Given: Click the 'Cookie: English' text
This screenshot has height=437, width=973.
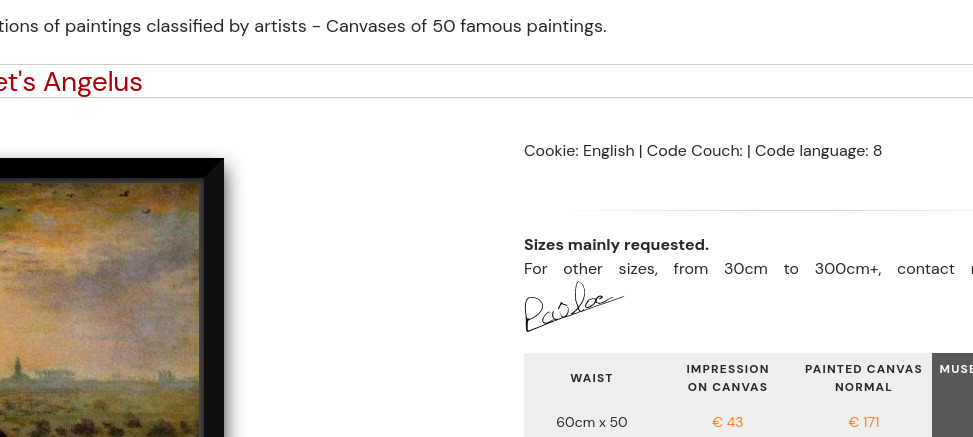Looking at the screenshot, I should [579, 151].
